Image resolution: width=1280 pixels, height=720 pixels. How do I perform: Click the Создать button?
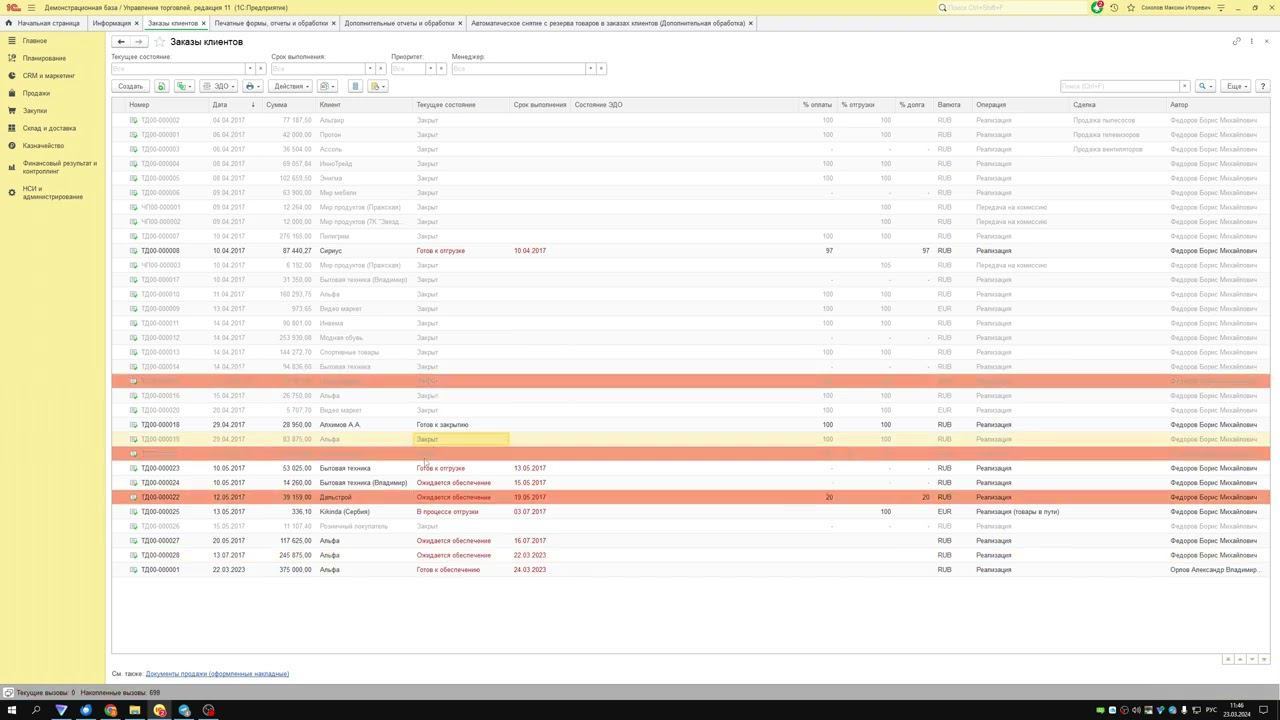pyautogui.click(x=131, y=86)
